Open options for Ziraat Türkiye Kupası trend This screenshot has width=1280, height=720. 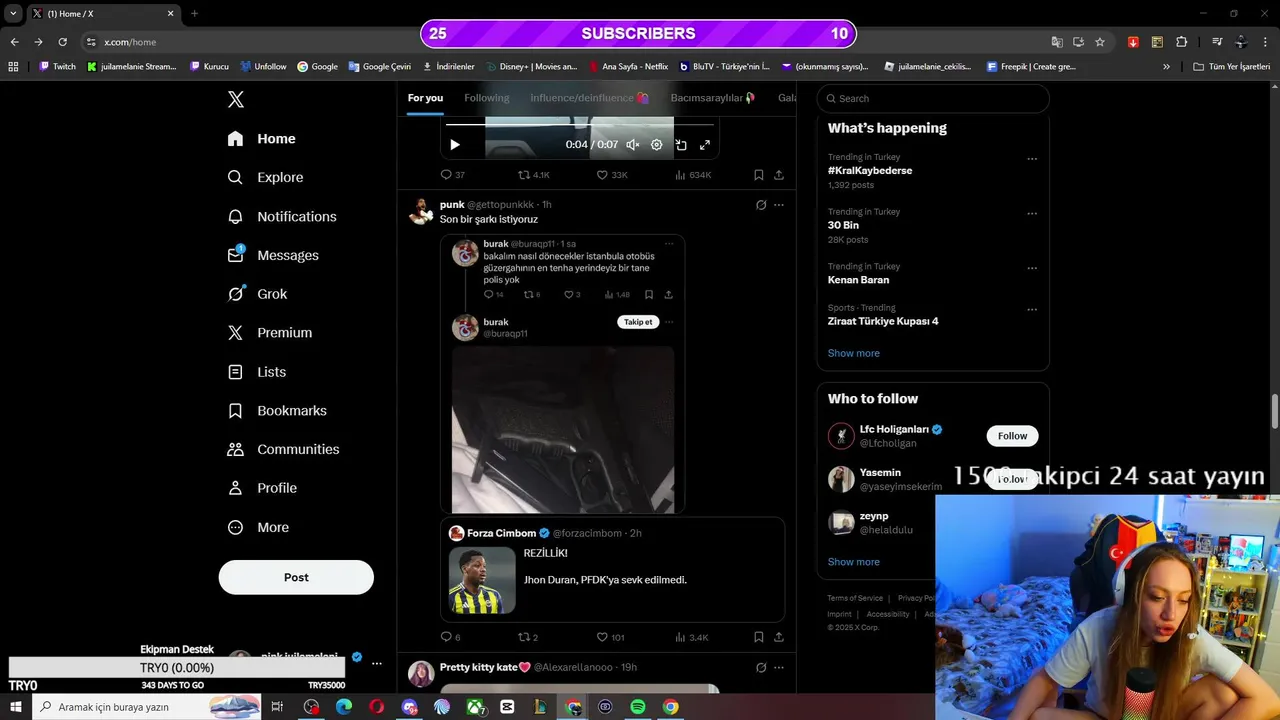(1032, 310)
